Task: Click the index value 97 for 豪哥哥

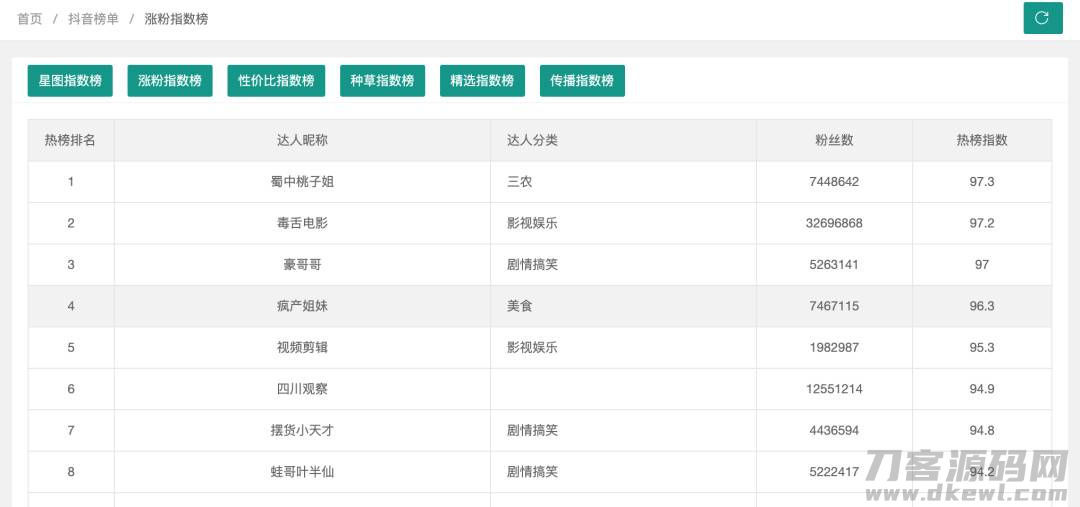Action: coord(982,265)
